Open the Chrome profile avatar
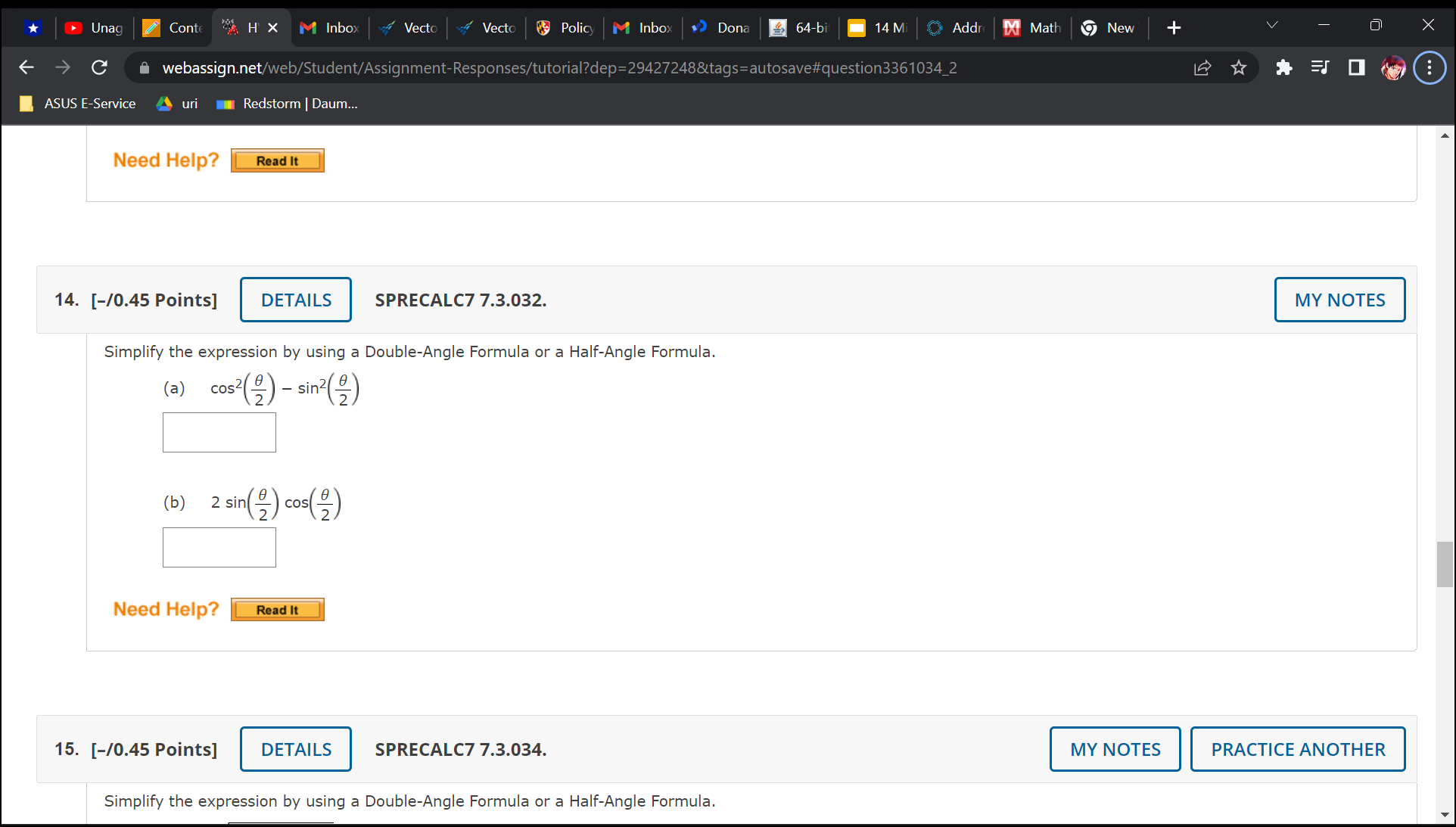The width and height of the screenshot is (1456, 827). (x=1393, y=68)
